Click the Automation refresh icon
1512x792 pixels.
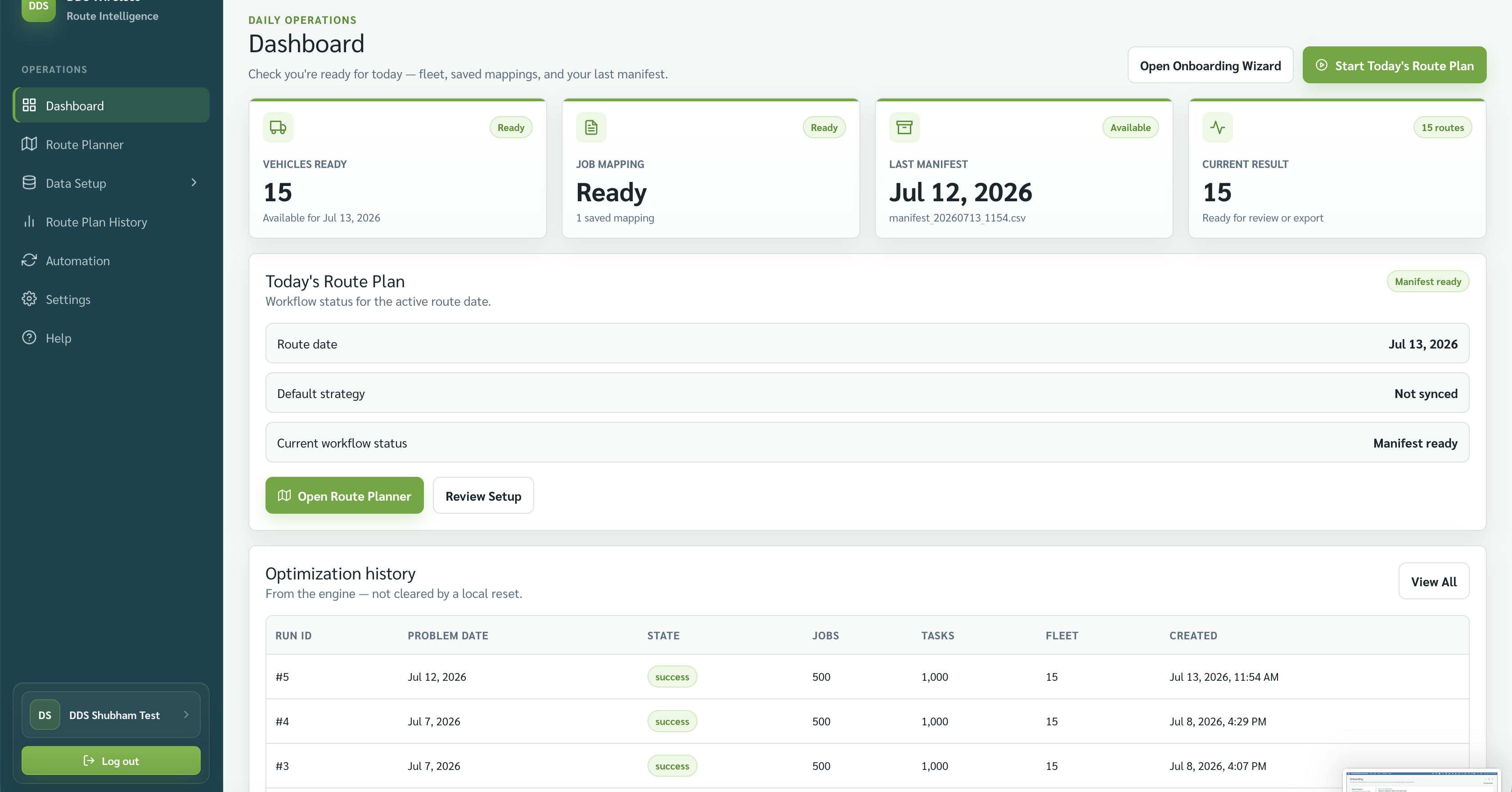(29, 260)
